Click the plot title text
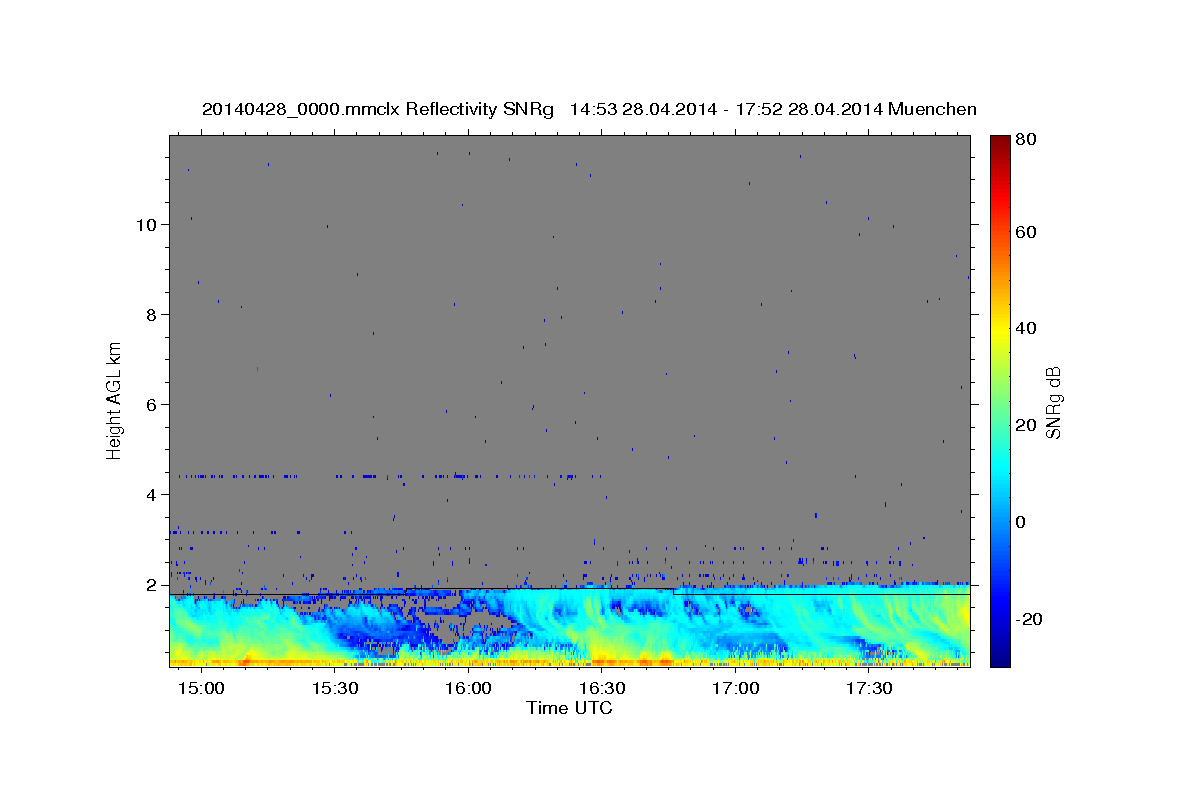Screen dimensions: 1200x800 [589, 109]
